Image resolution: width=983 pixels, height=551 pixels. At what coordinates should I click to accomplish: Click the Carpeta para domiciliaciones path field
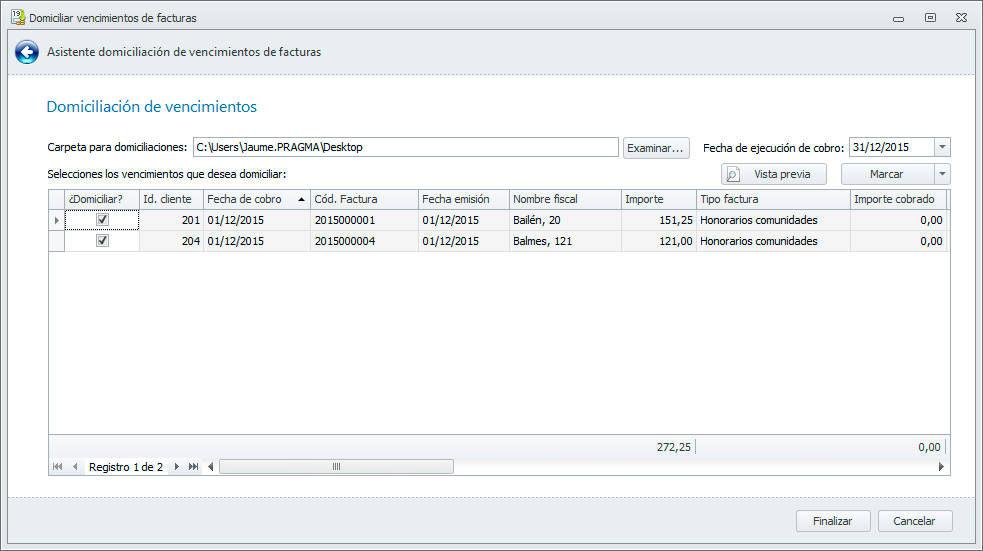coord(405,147)
